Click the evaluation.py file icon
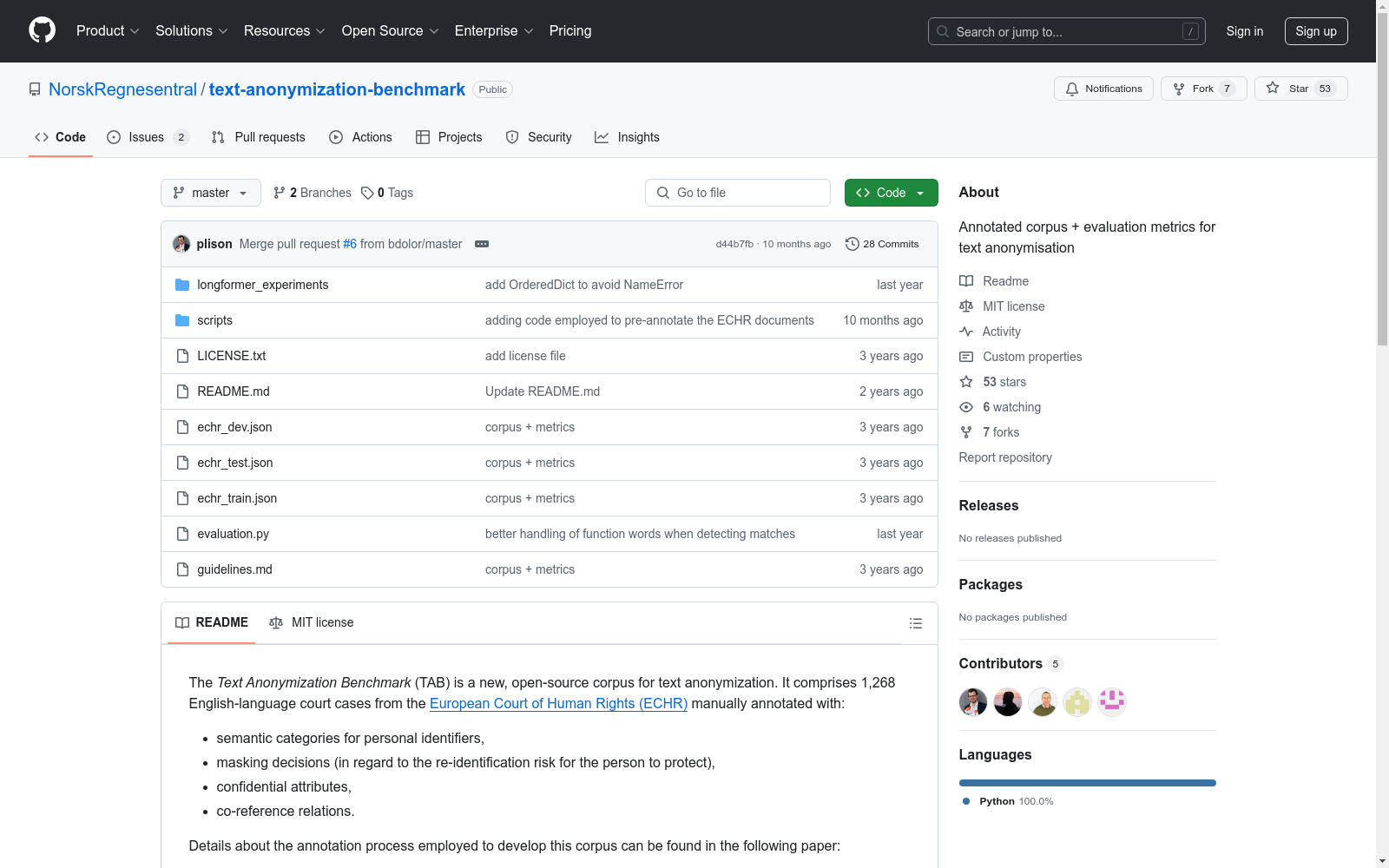Viewport: 1389px width, 868px height. (x=182, y=534)
